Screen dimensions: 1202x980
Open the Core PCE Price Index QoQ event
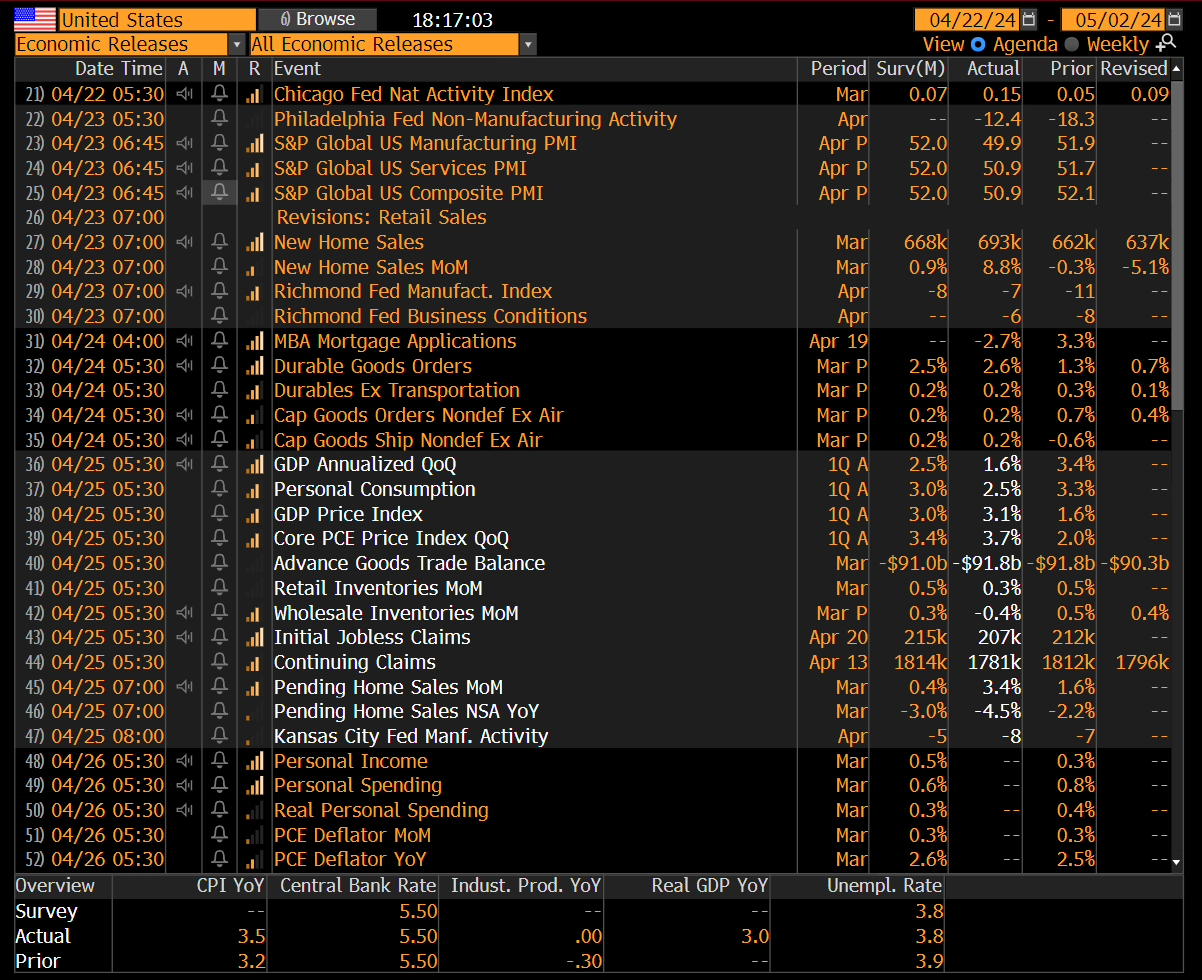coord(391,539)
